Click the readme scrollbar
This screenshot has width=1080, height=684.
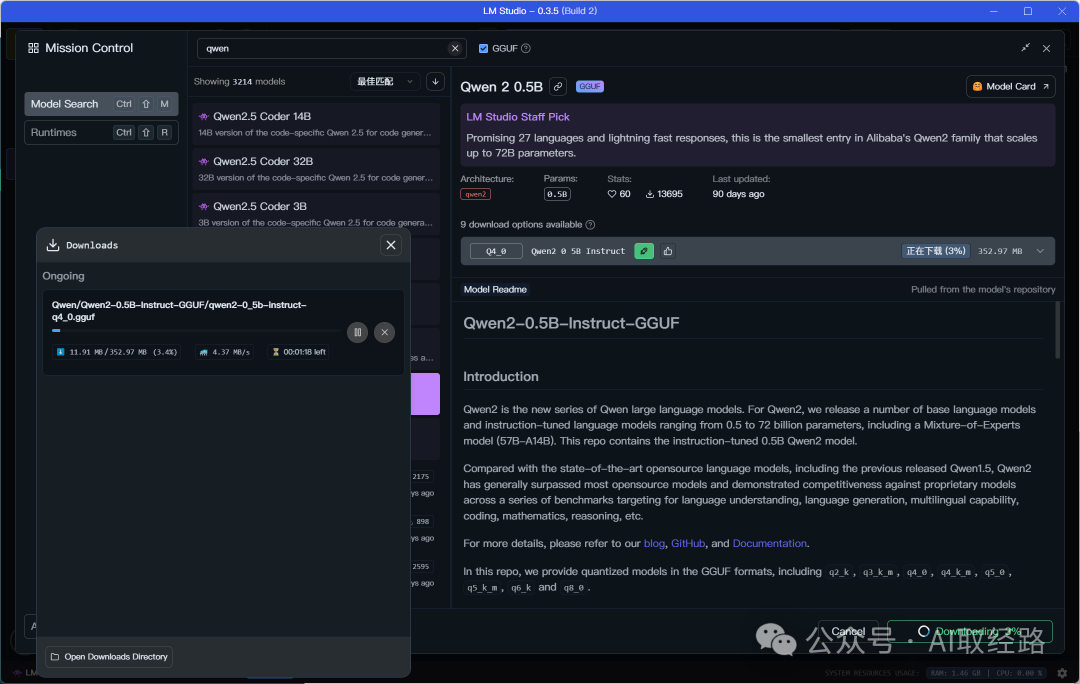pyautogui.click(x=1057, y=331)
